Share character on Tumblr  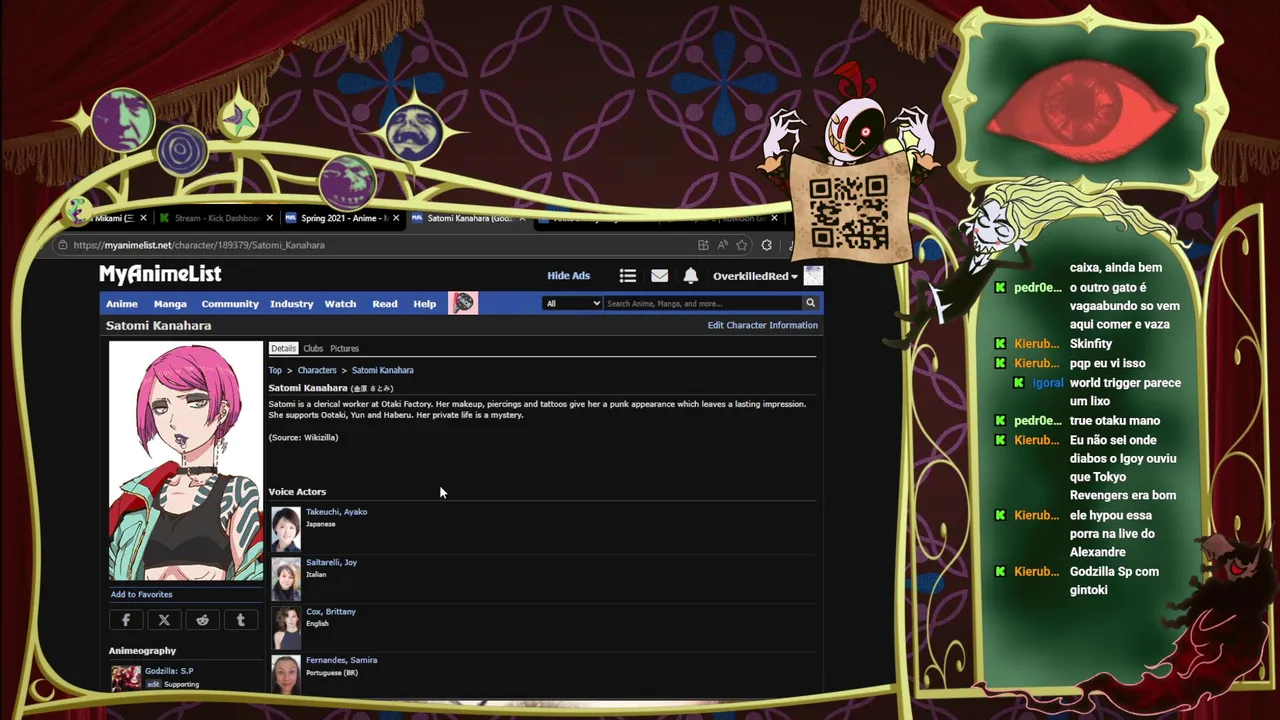tap(240, 620)
